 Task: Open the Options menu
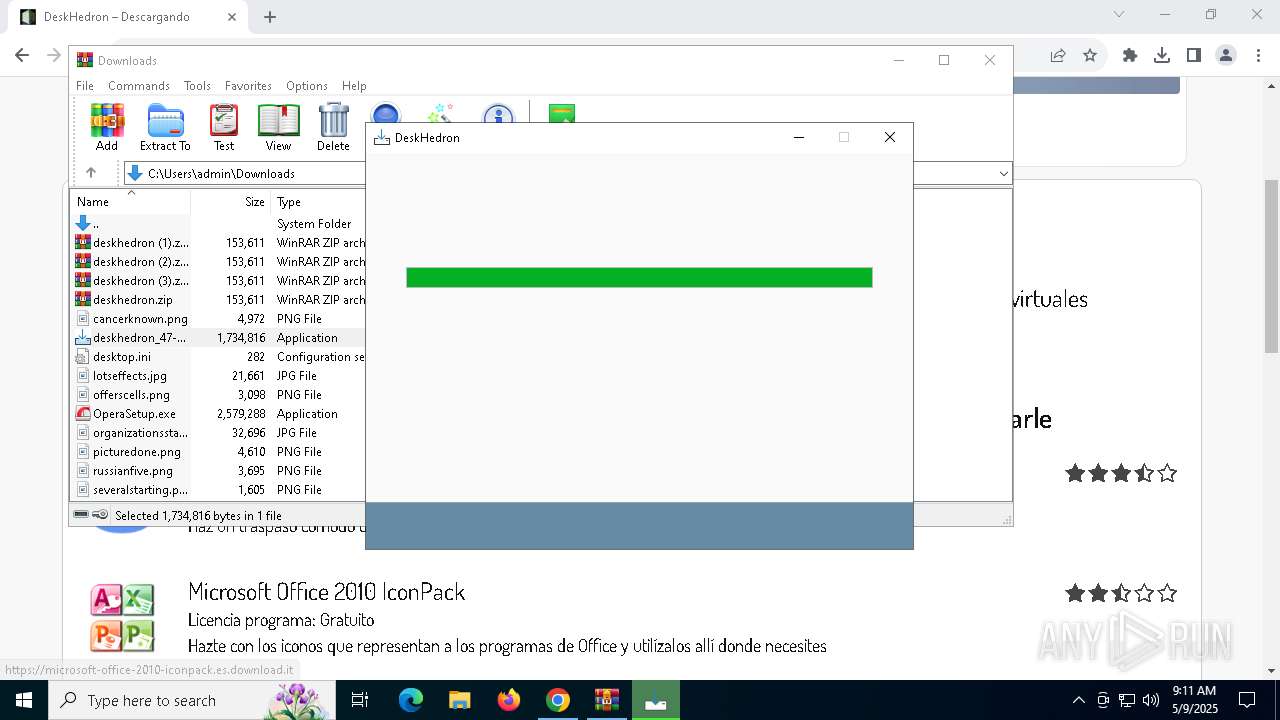tap(307, 86)
